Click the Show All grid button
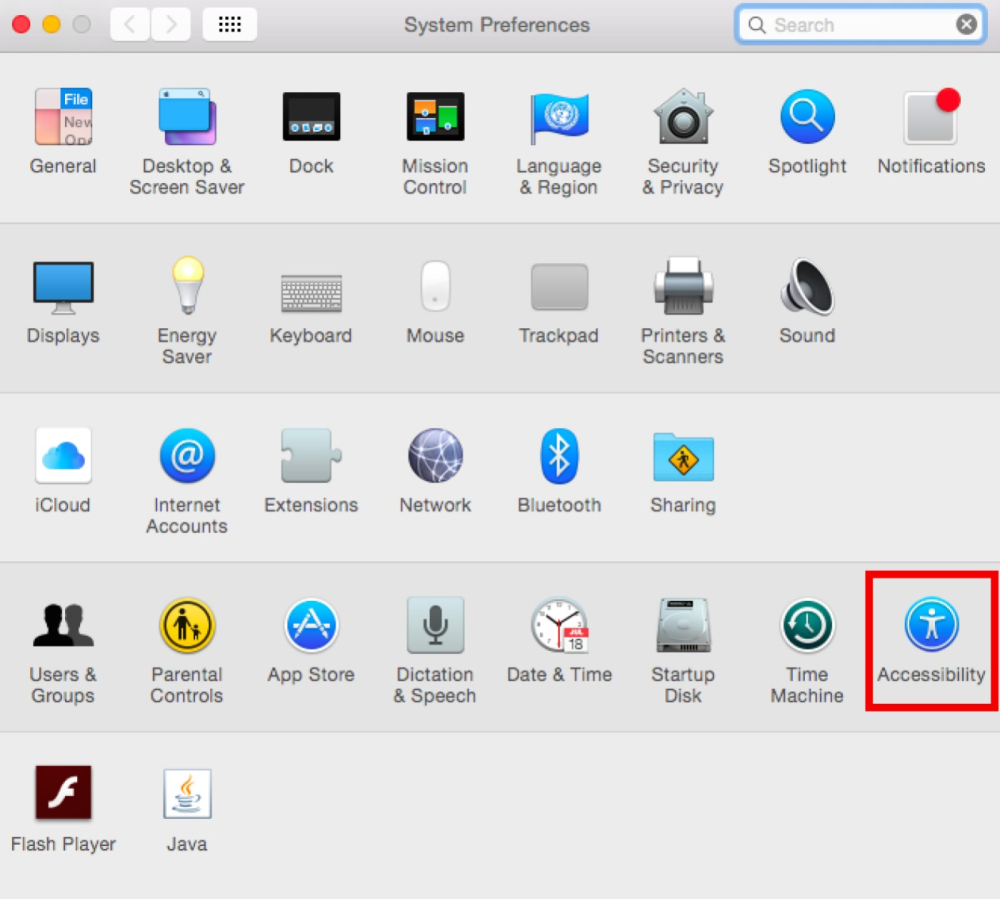Viewport: 1000px width, 899px height. tap(230, 25)
